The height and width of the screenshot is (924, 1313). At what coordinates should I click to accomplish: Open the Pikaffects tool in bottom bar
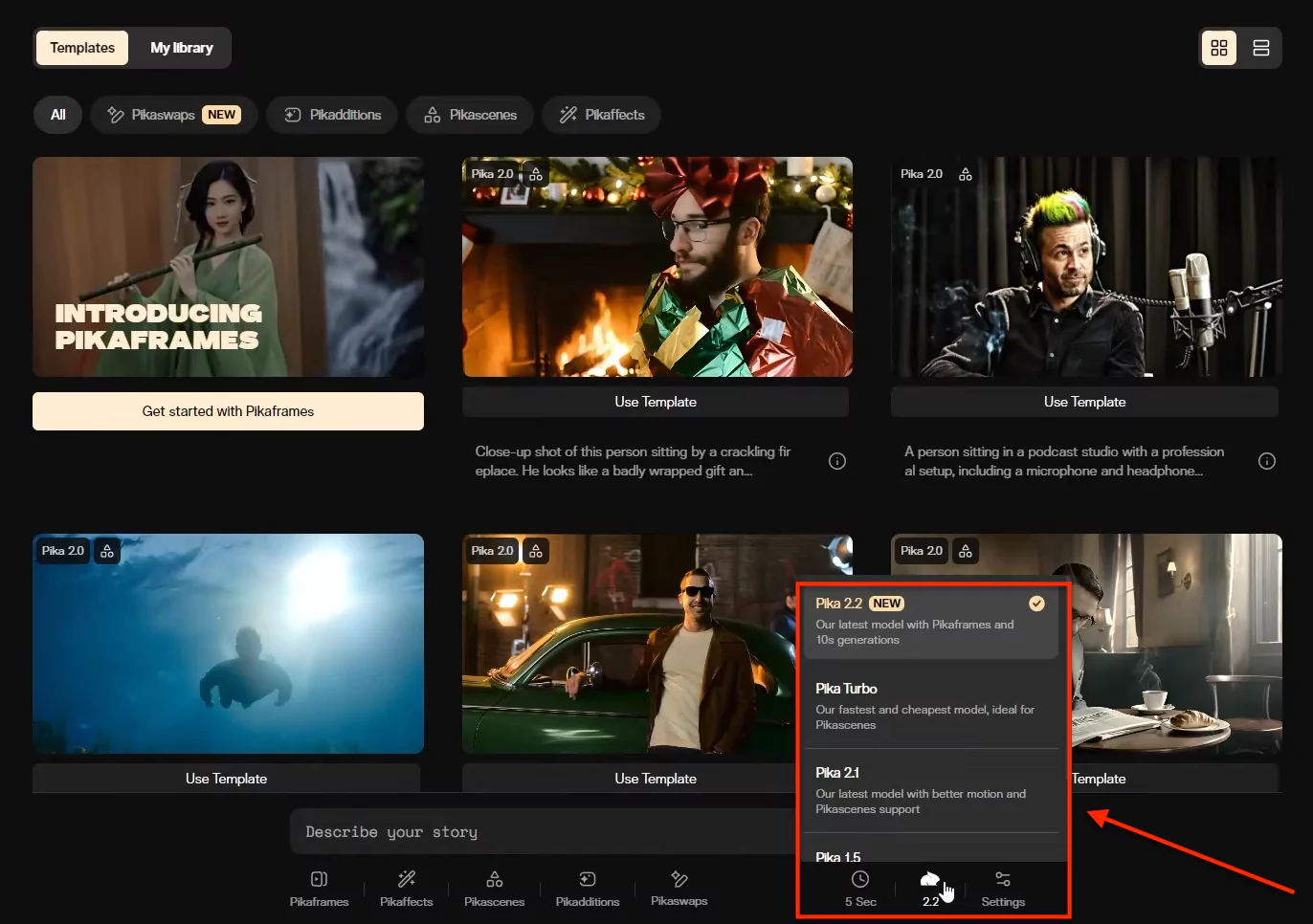pos(407,889)
